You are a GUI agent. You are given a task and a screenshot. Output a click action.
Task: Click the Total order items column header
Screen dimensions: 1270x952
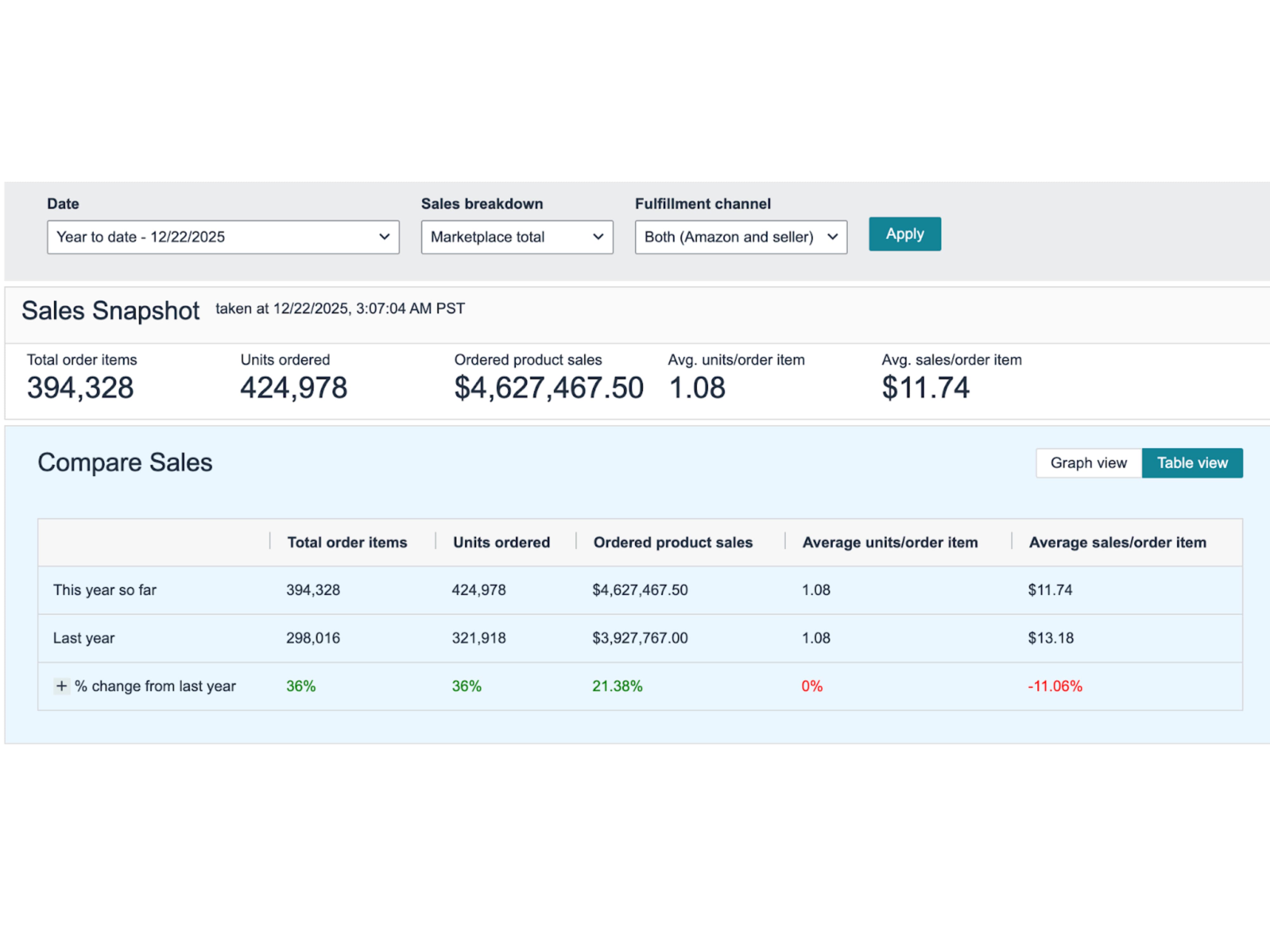coord(347,542)
